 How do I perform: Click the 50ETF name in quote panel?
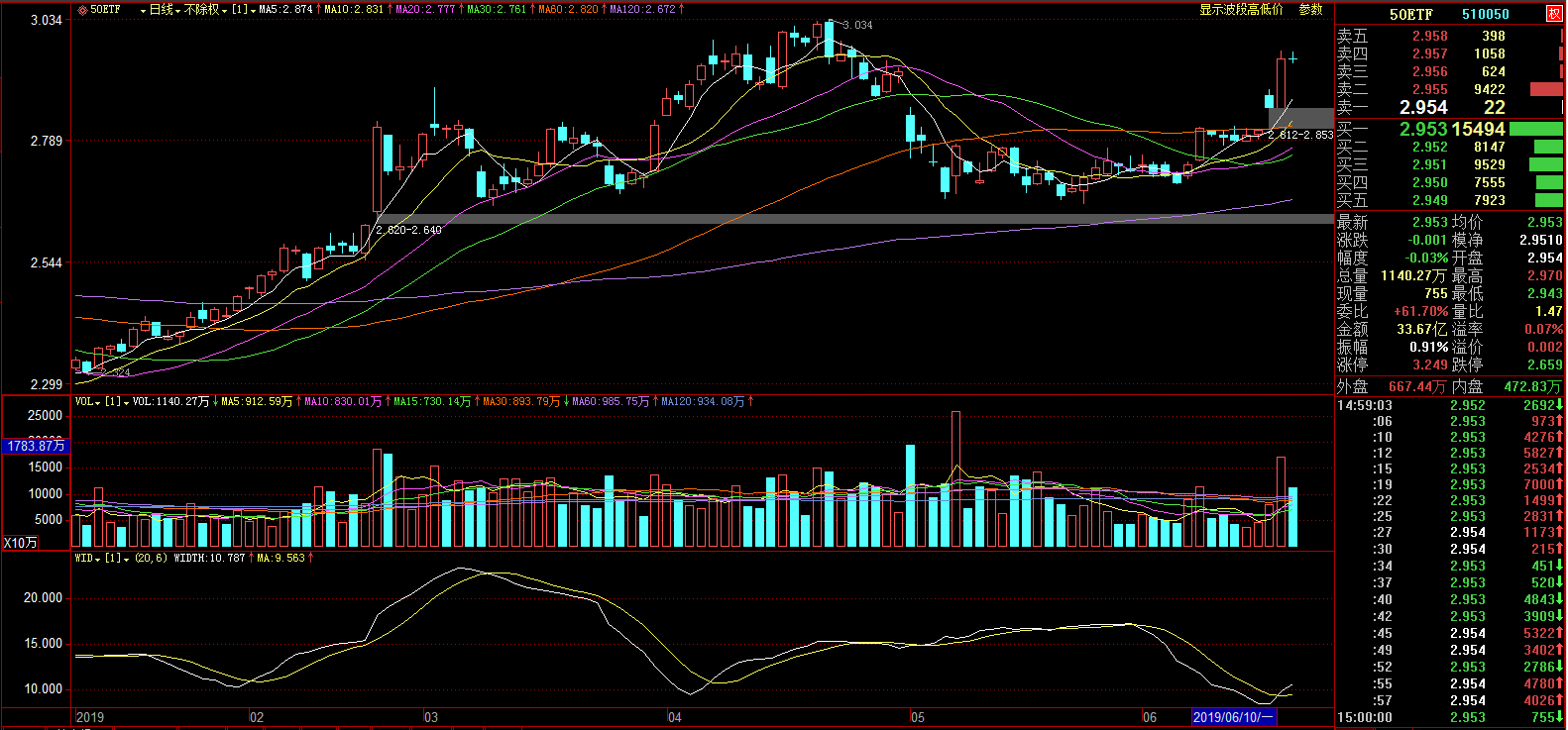[1410, 14]
